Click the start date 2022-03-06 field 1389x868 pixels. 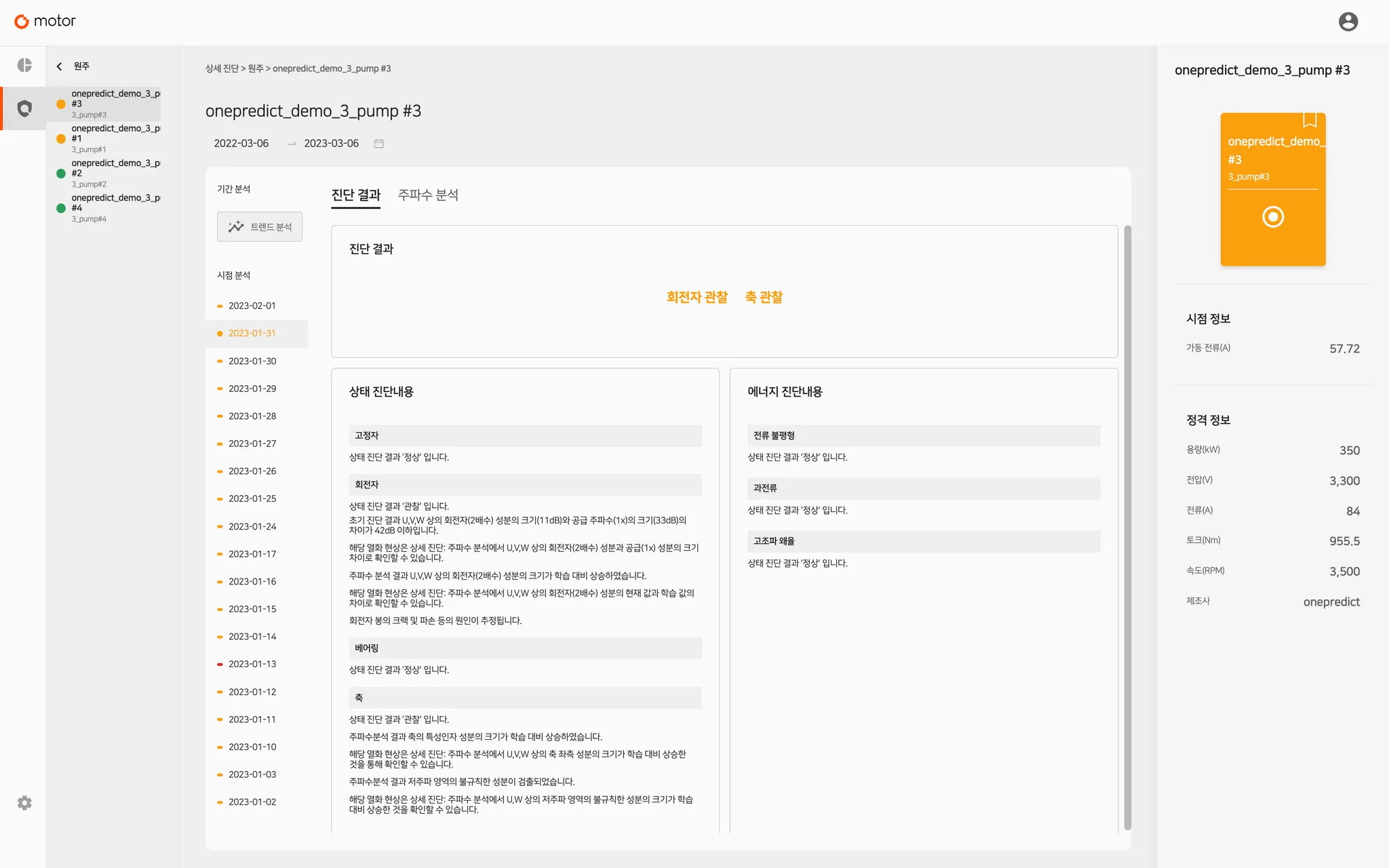pos(241,144)
